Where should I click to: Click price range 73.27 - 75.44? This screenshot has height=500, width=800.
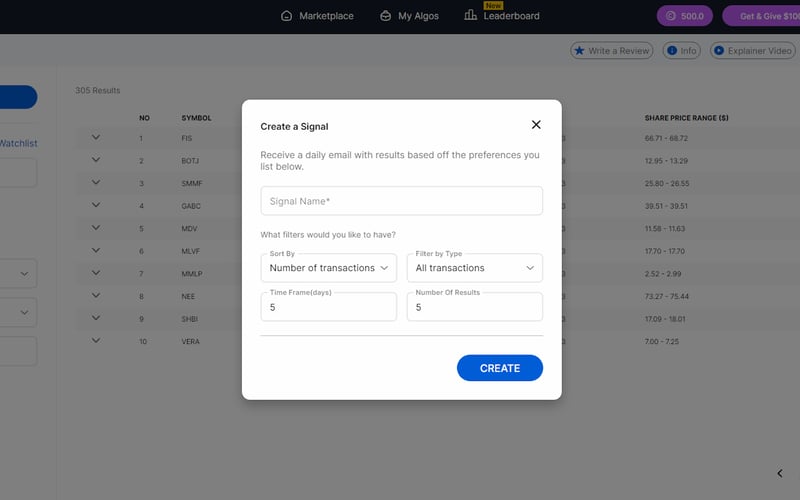click(x=666, y=296)
